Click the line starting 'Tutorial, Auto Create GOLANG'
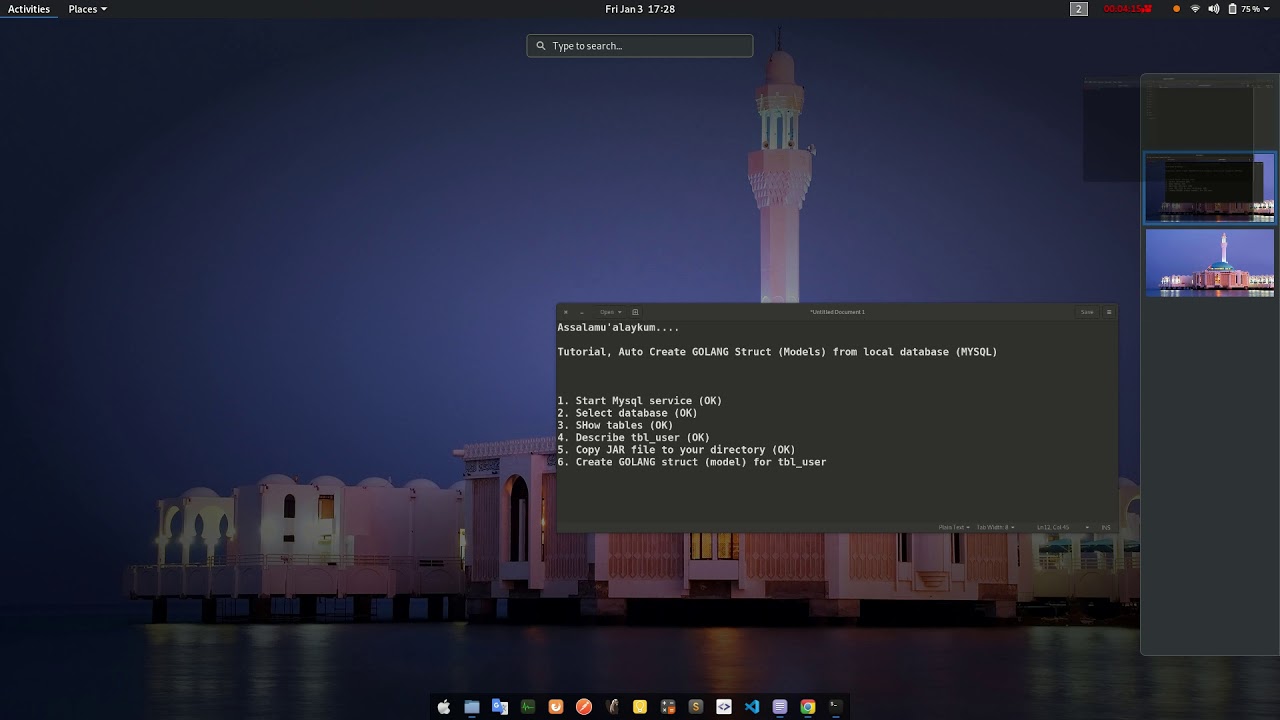This screenshot has width=1280, height=720. [777, 352]
